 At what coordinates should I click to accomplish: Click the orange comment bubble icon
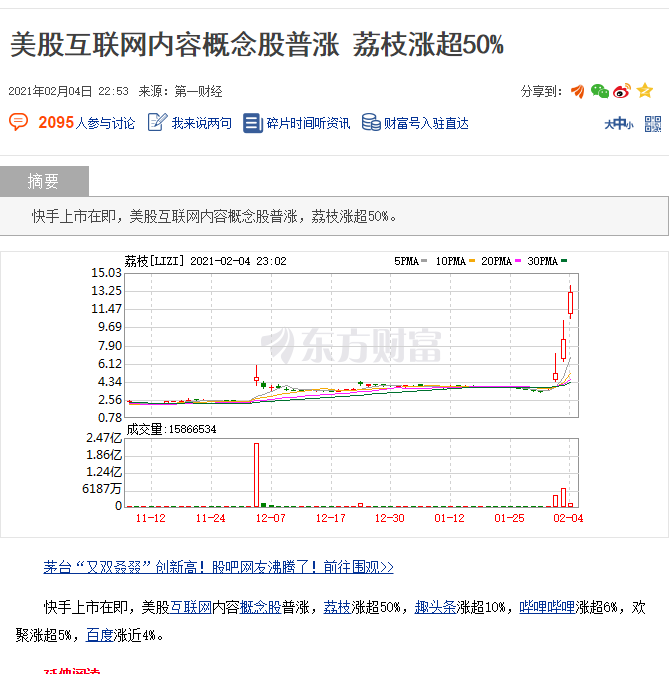point(18,123)
